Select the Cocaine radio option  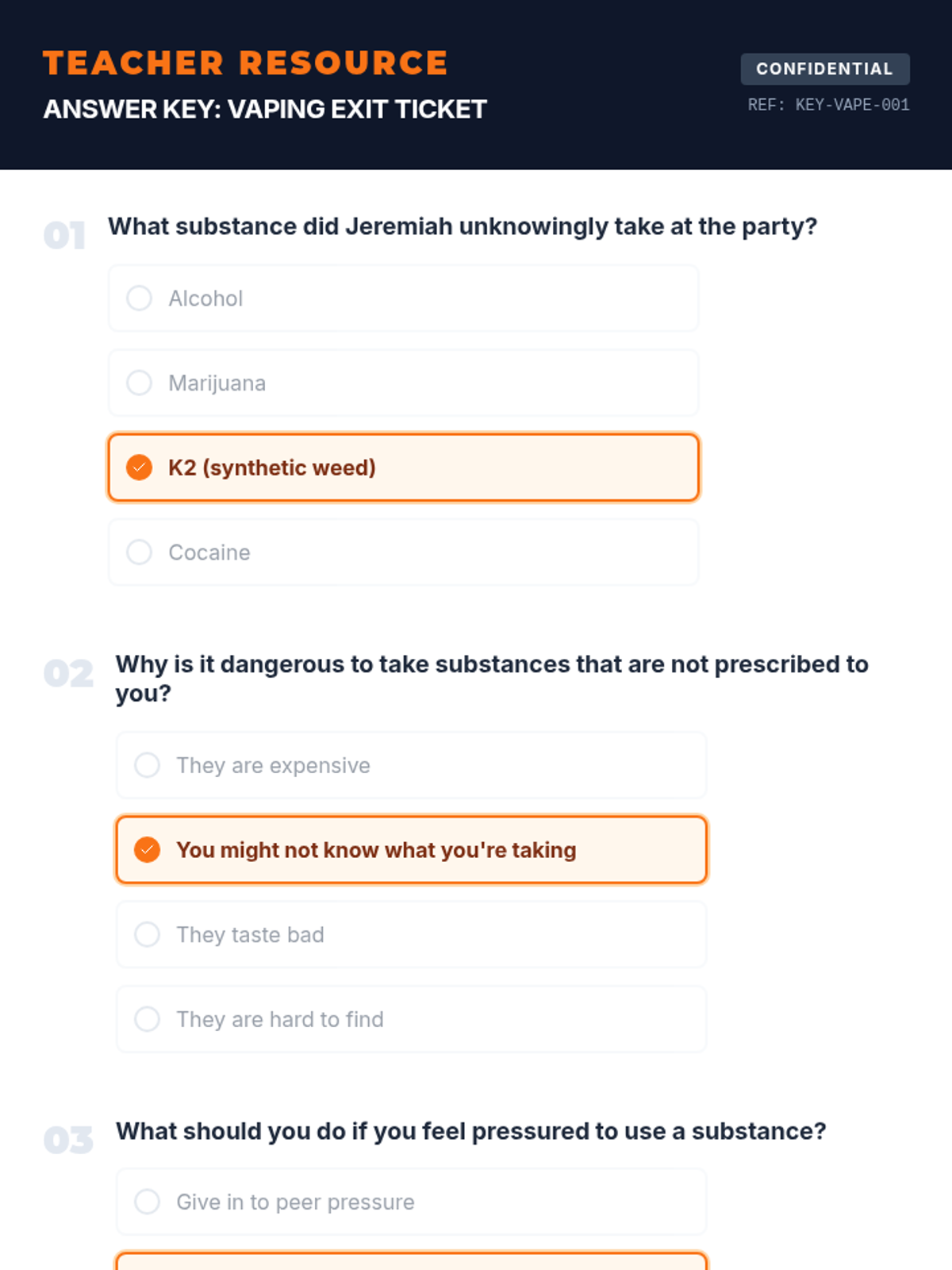point(140,552)
